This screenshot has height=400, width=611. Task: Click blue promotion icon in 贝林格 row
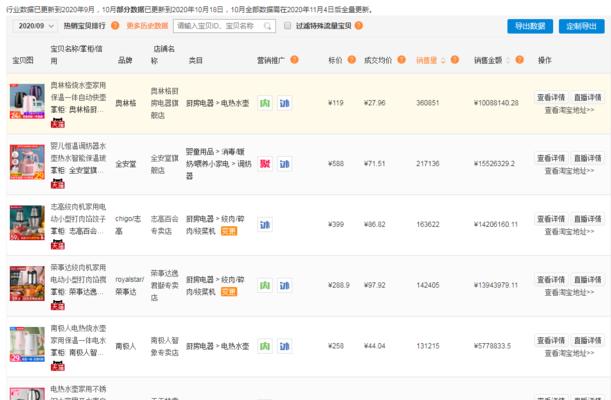[284, 103]
